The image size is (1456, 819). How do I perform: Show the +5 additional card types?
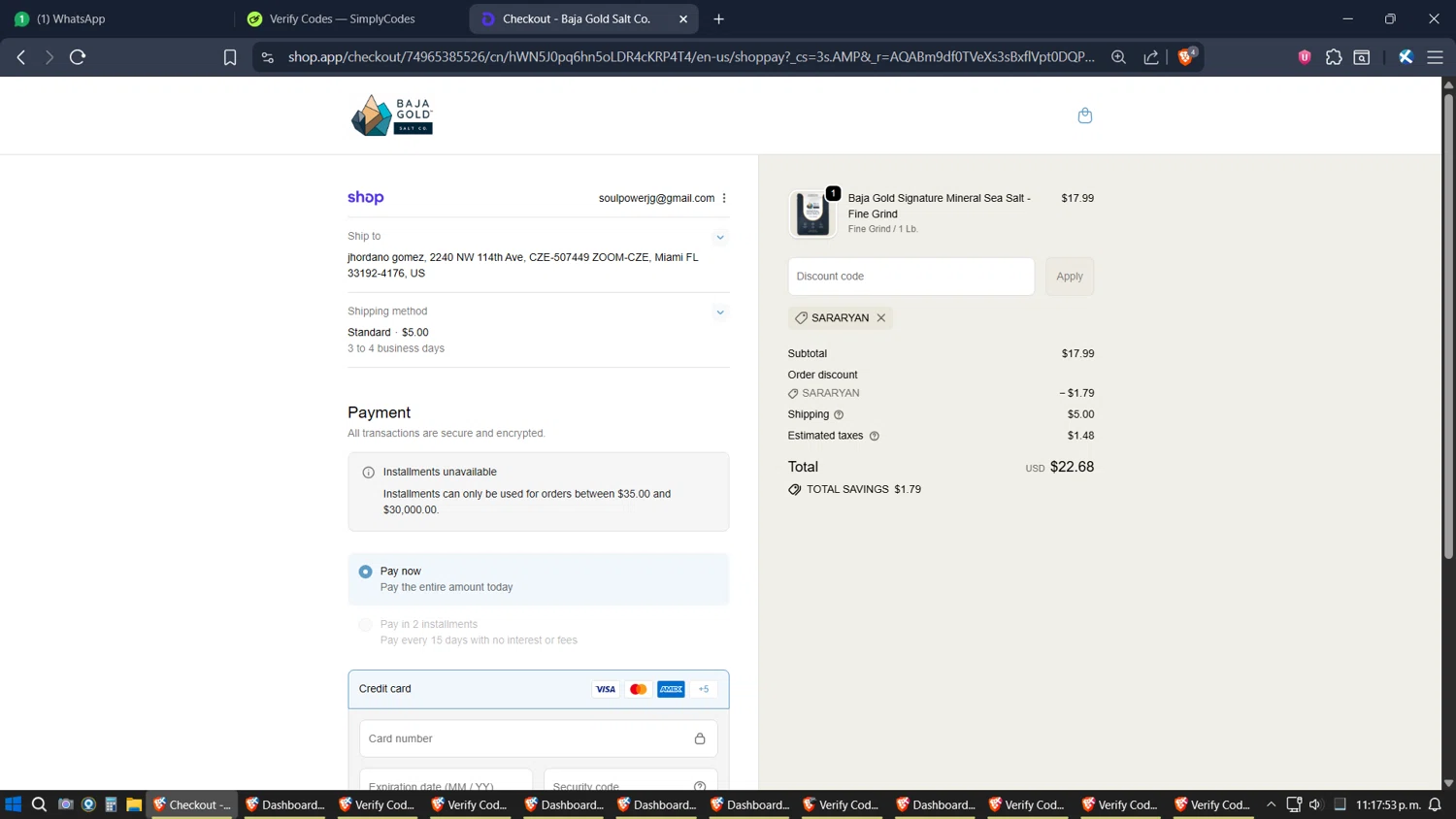pyautogui.click(x=704, y=689)
